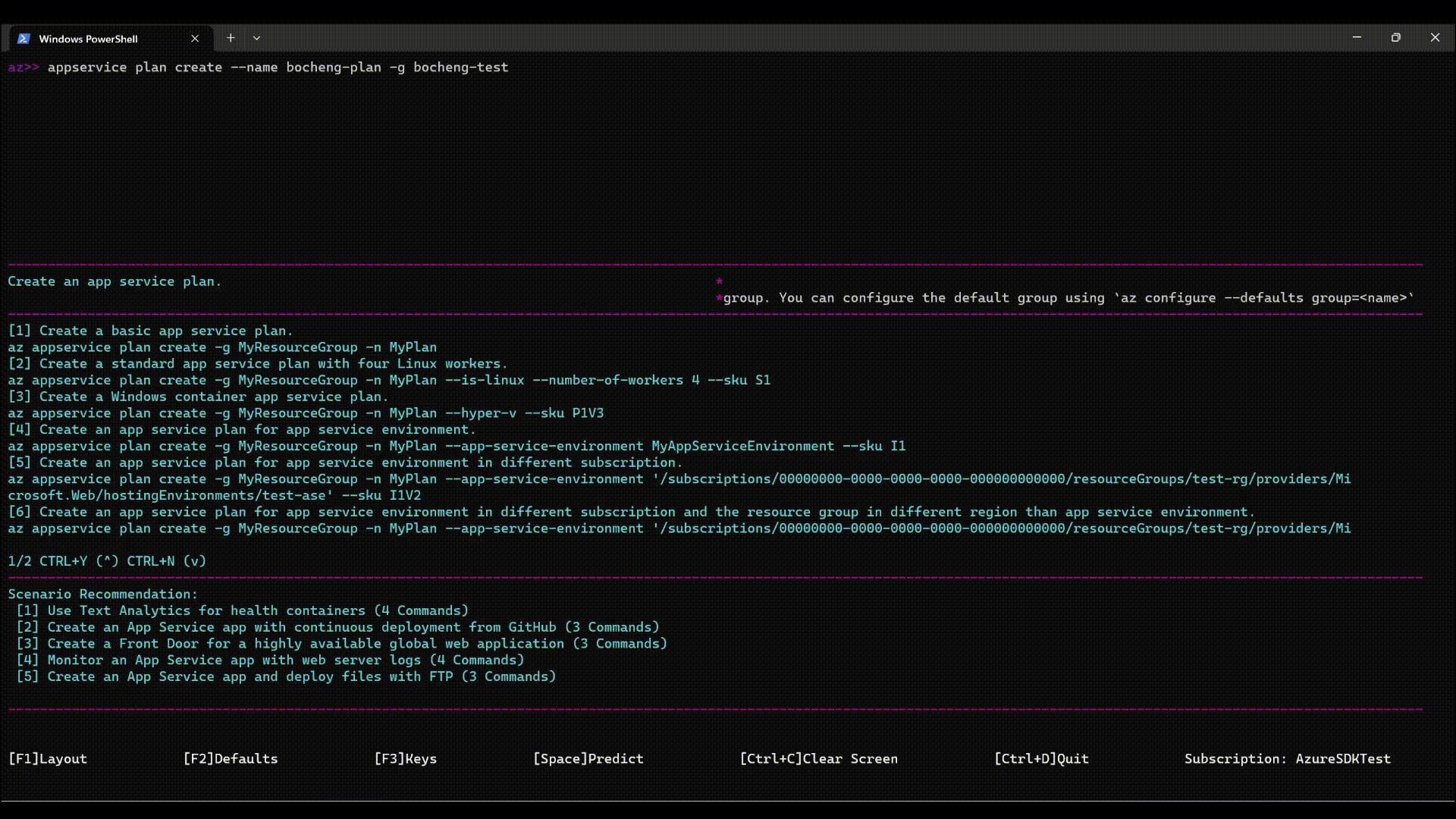The image size is (1456, 819).
Task: Click the 1/2 CTRL+Y CTRL+N pager text
Action: [x=107, y=561]
